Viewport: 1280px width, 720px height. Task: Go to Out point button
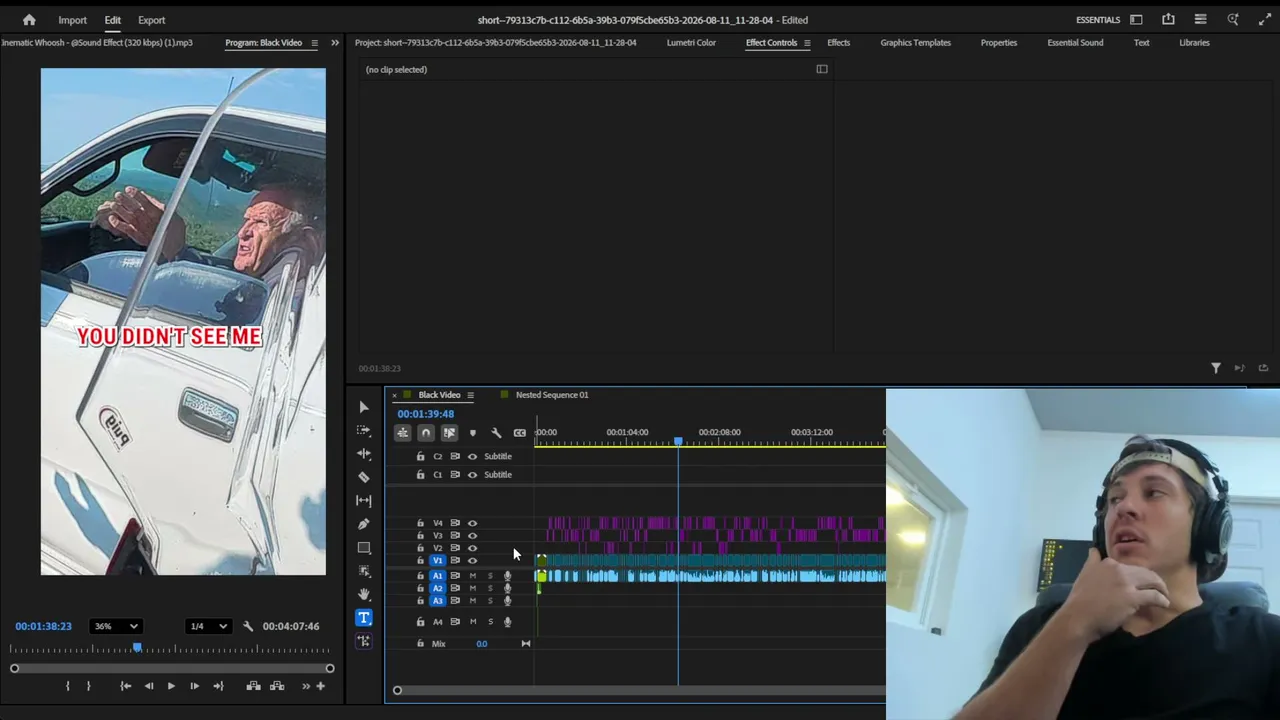click(x=218, y=686)
